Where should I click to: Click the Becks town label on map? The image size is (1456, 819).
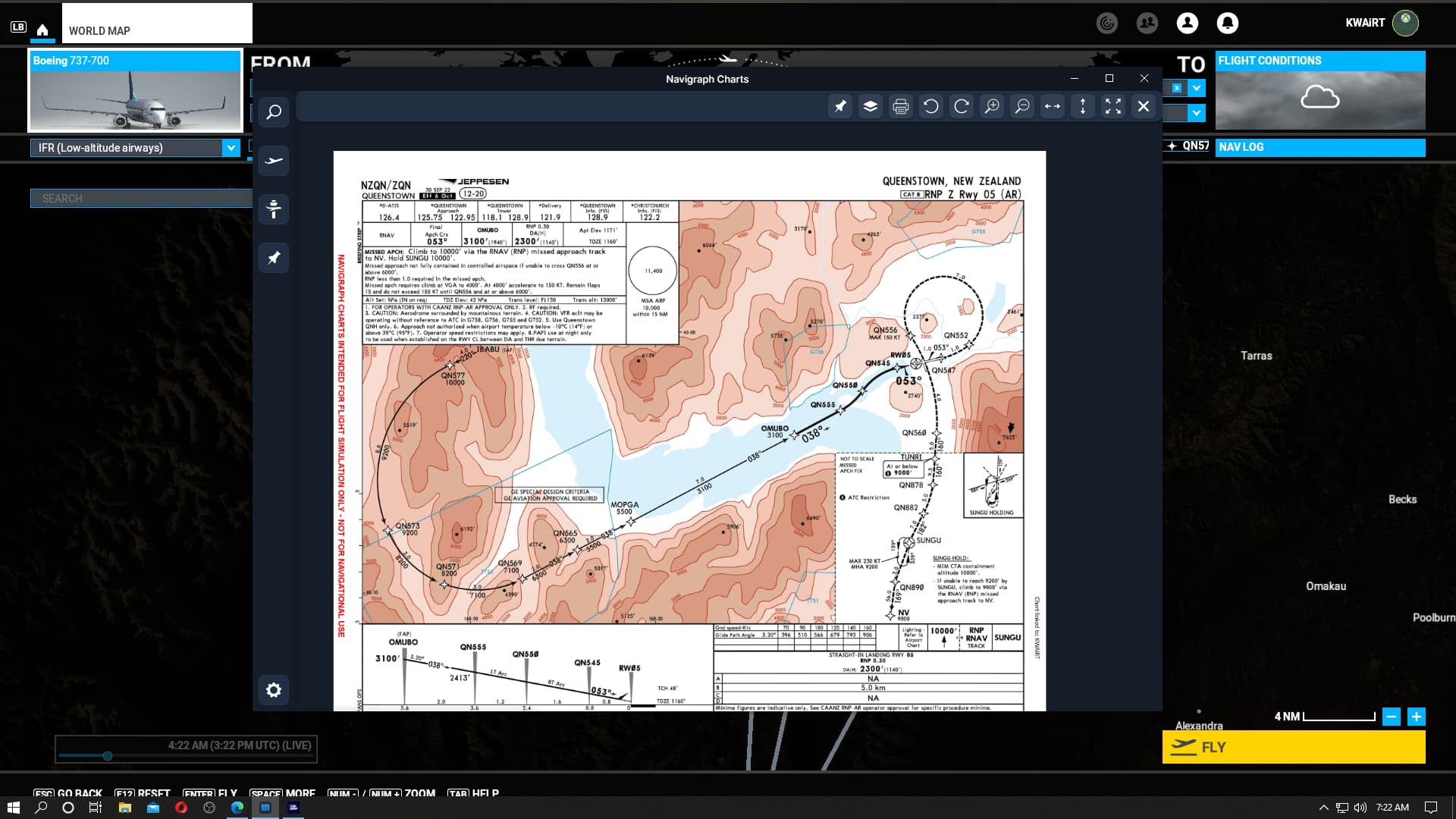pos(1402,499)
